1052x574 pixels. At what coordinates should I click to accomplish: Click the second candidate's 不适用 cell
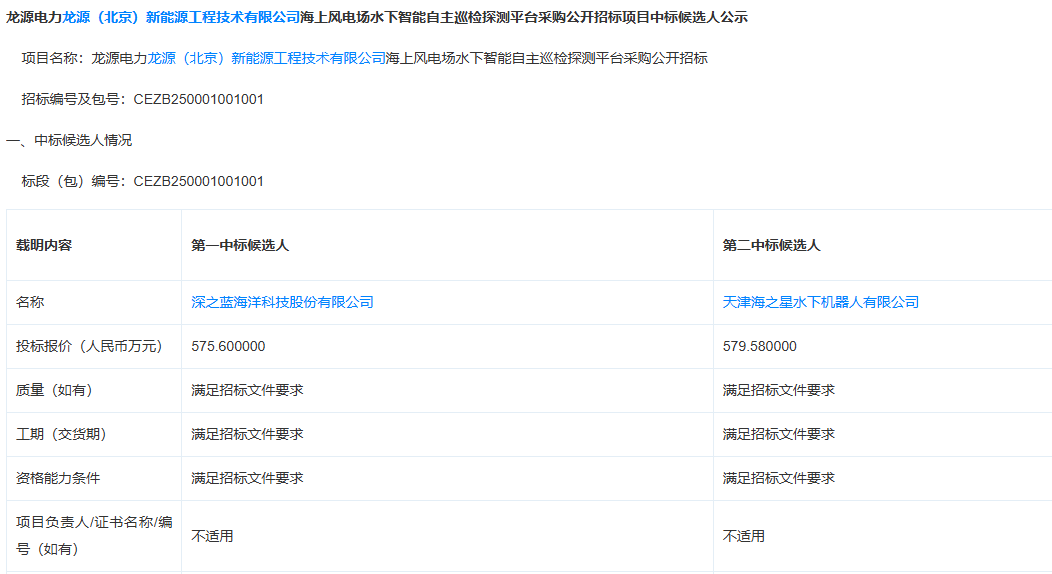(743, 536)
